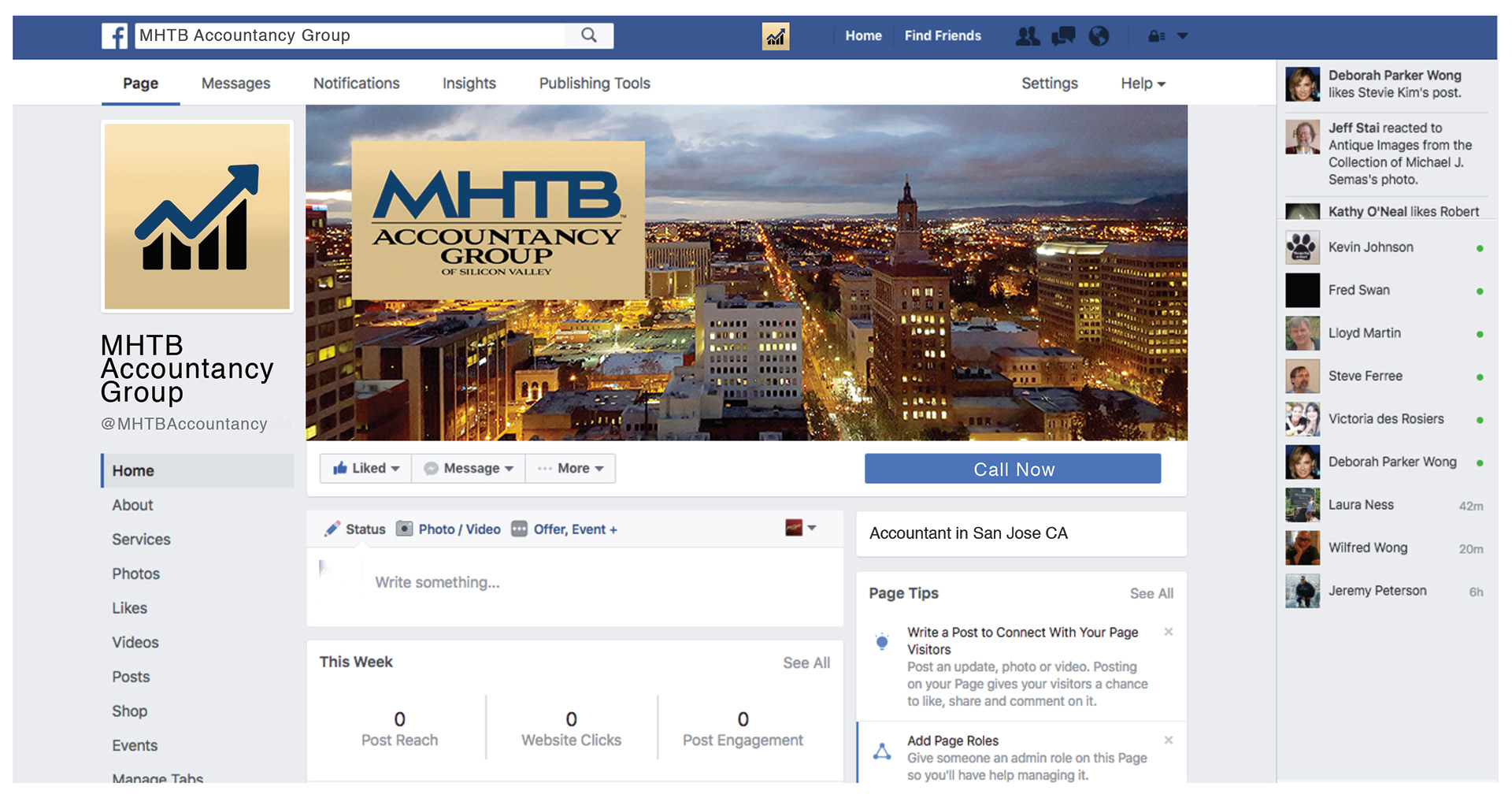Open the Help dropdown menu

point(1143,84)
